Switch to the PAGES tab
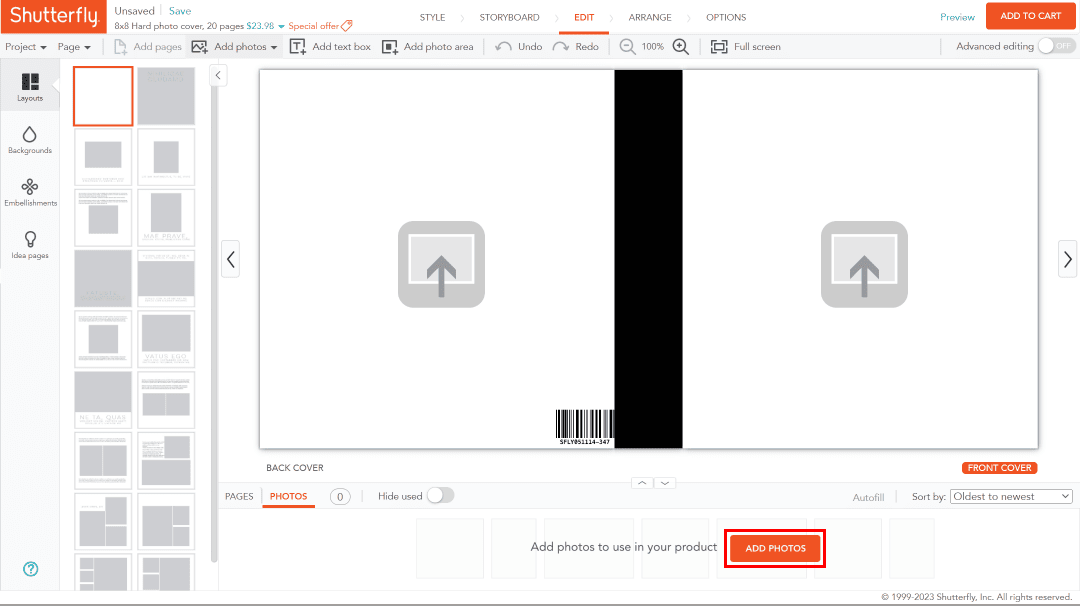The width and height of the screenshot is (1080, 606). tap(239, 495)
